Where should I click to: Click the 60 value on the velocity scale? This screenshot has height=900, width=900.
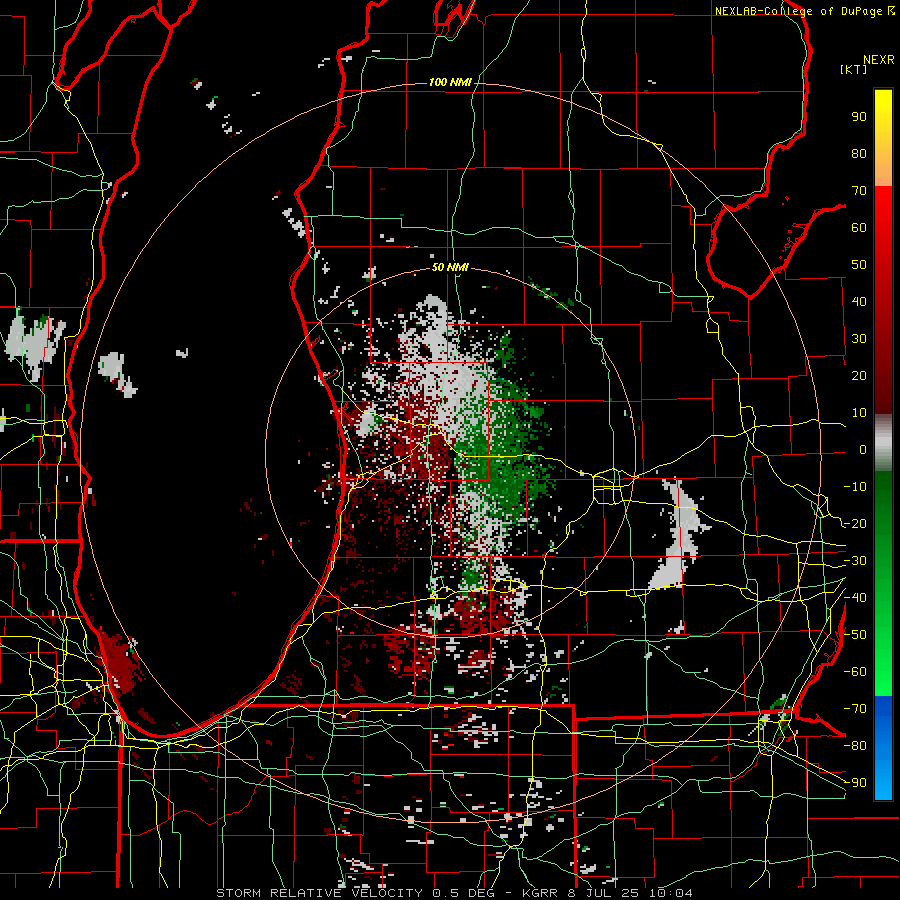(x=859, y=227)
